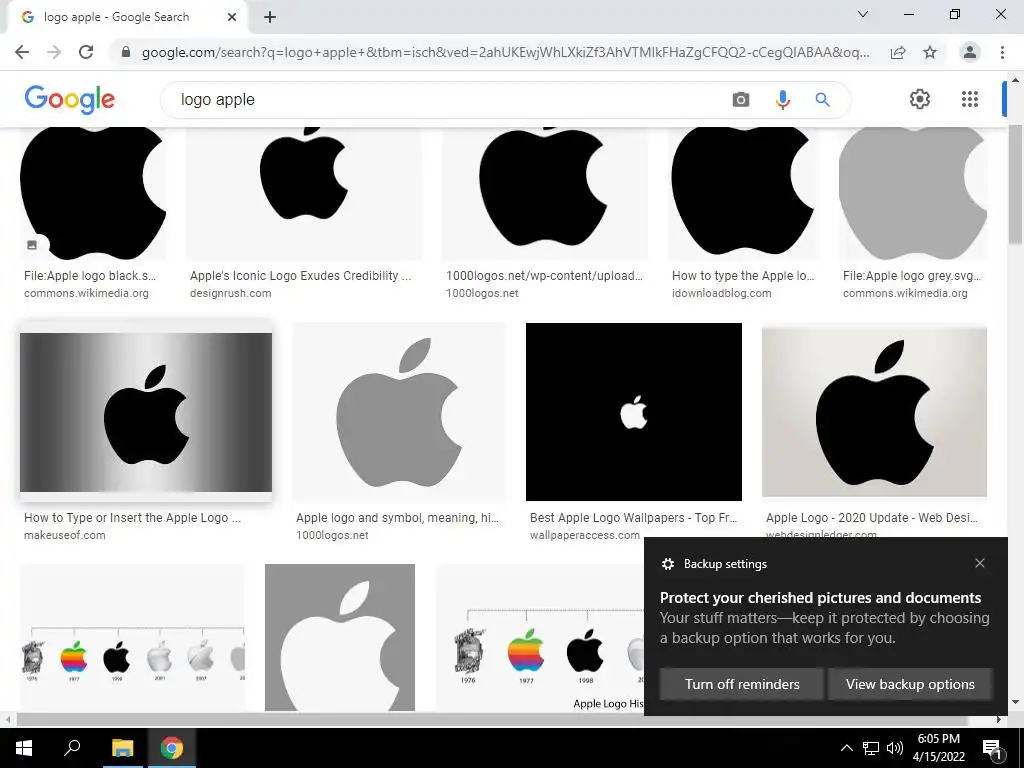Open the 1000logos.net wp-content Apple image
The width and height of the screenshot is (1024, 768).
[545, 193]
